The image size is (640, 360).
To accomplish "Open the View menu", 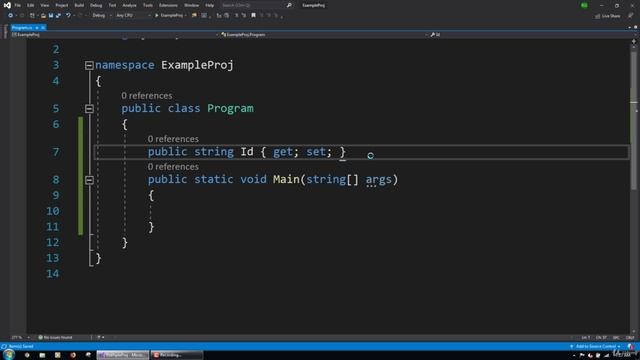I will [x=44, y=5].
